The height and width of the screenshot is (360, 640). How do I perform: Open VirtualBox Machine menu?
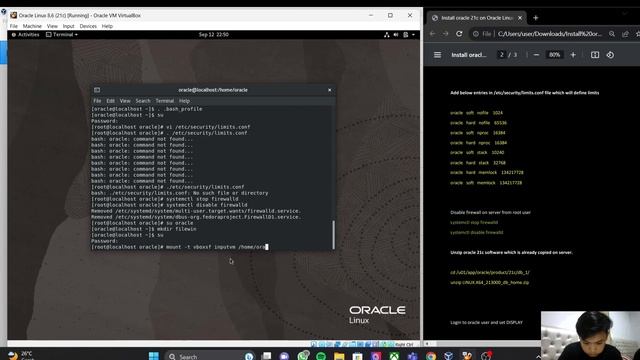pos(32,26)
